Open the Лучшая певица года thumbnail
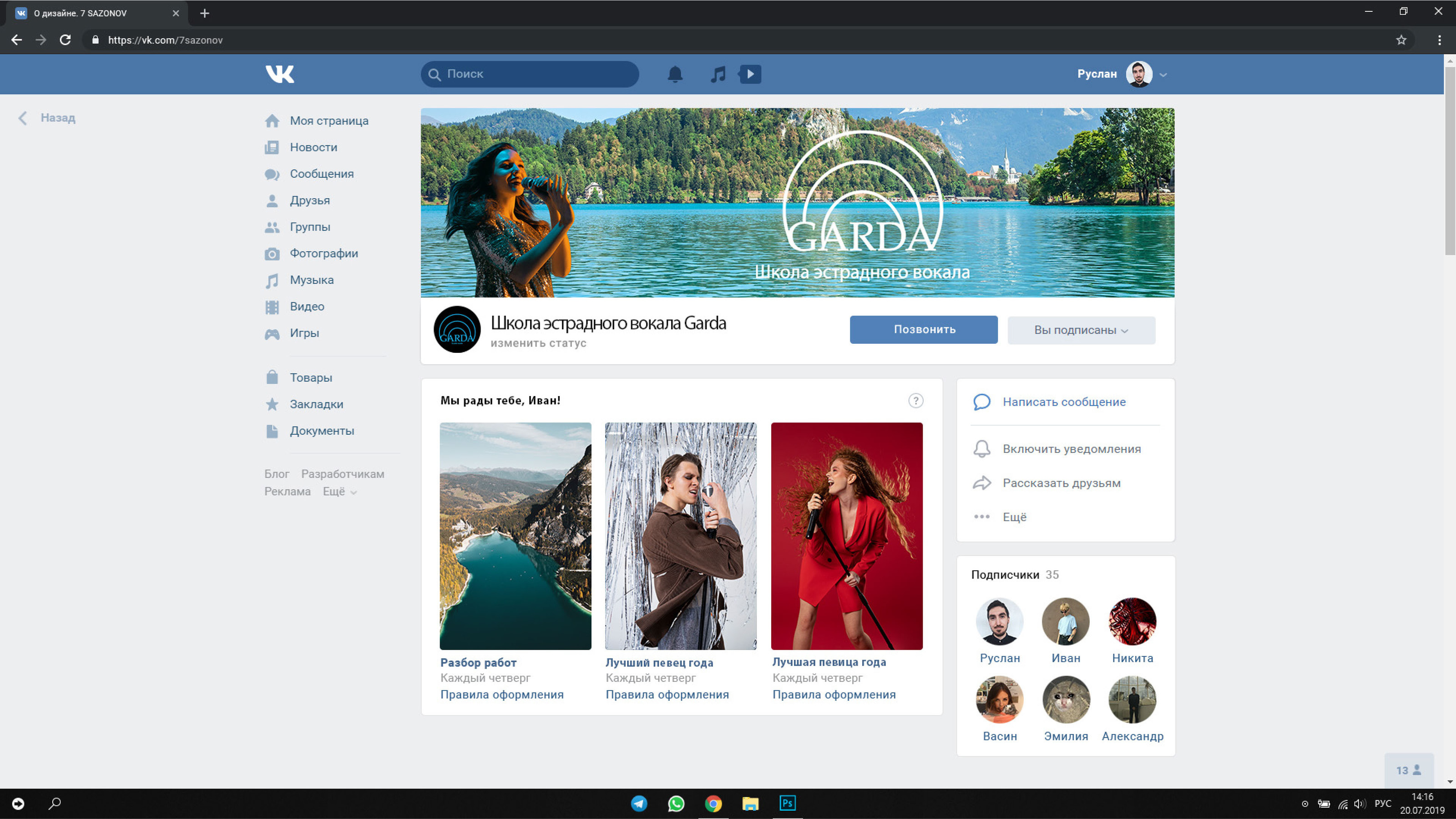The width and height of the screenshot is (1456, 819). coord(847,536)
